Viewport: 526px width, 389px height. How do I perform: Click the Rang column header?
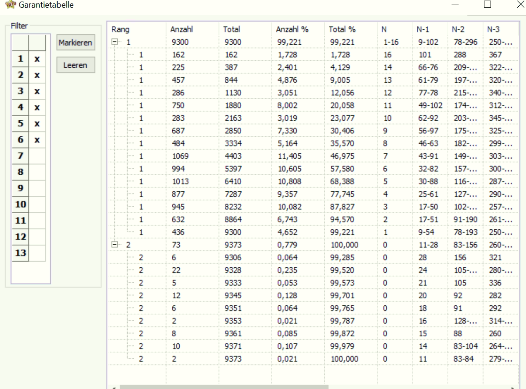137,29
